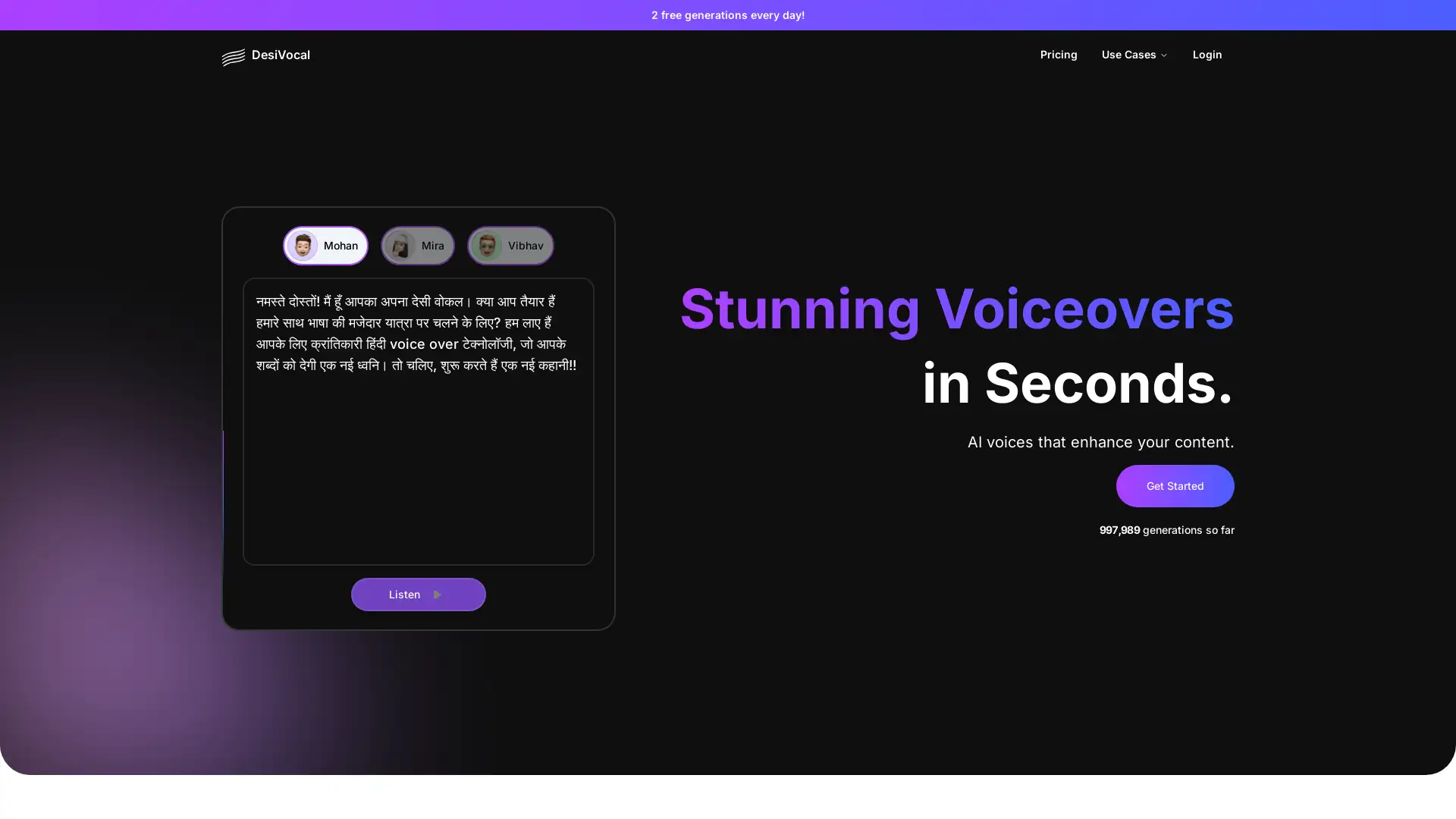Select the Mohan voice tab
1456x819 pixels.
(326, 245)
